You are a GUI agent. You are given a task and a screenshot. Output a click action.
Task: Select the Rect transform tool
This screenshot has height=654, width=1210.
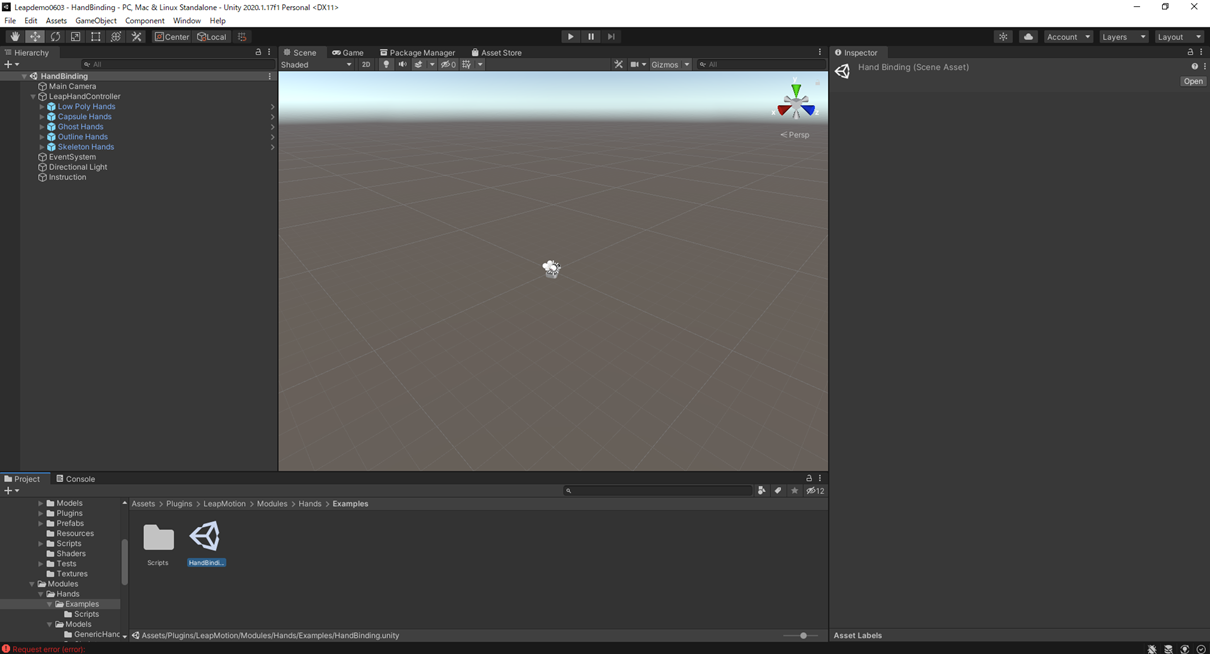pos(96,37)
